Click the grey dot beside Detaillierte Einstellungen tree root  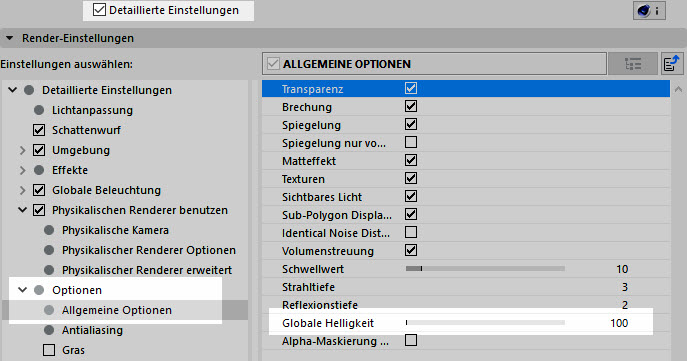point(29,90)
